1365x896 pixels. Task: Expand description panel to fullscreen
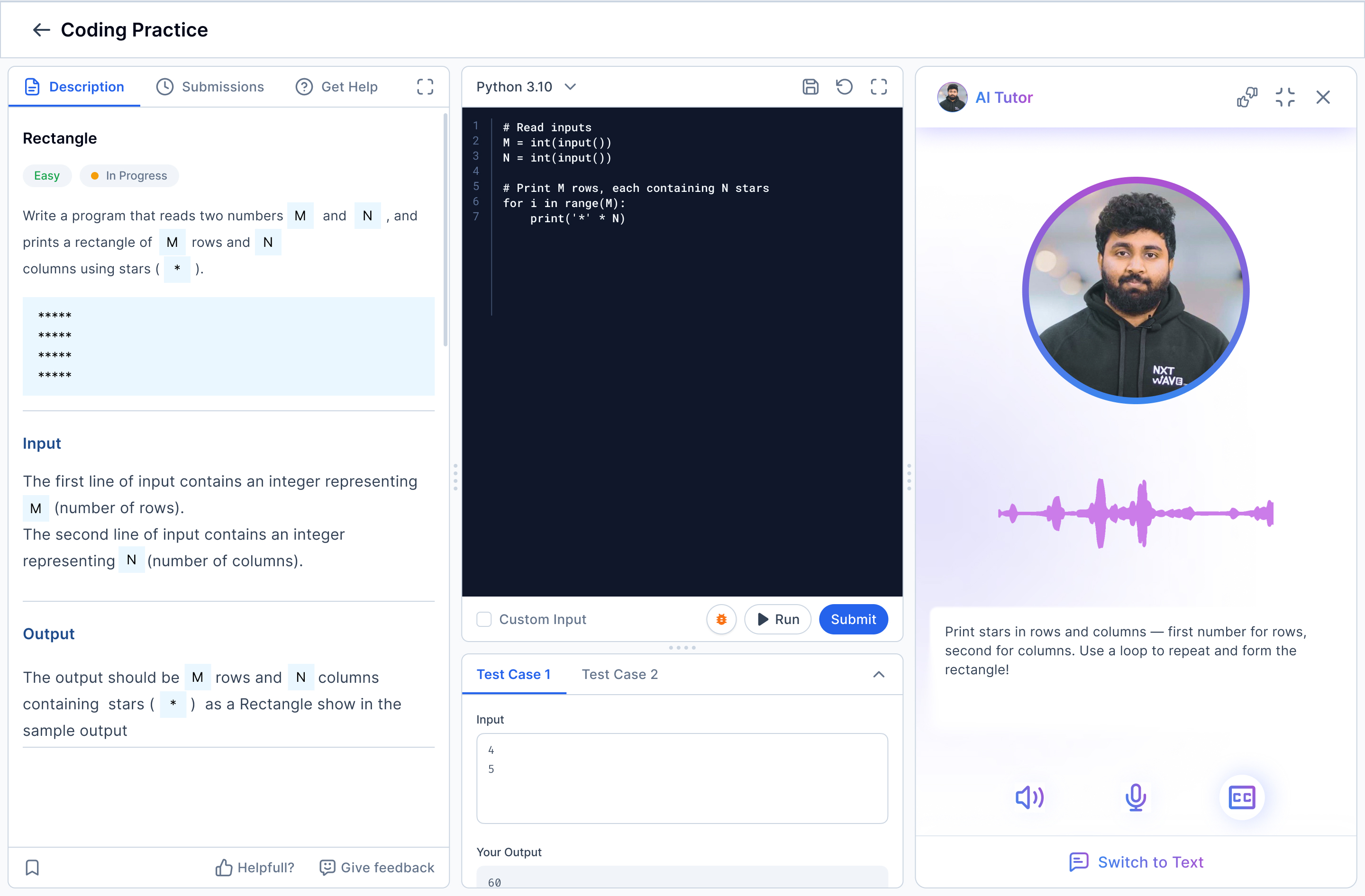pos(424,87)
